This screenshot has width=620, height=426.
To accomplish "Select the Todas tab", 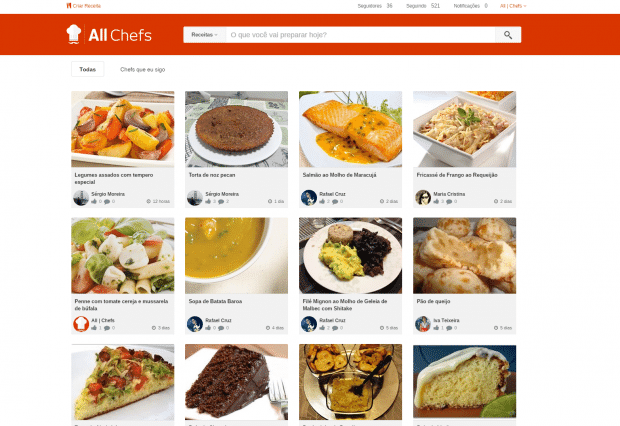I will tap(87, 69).
